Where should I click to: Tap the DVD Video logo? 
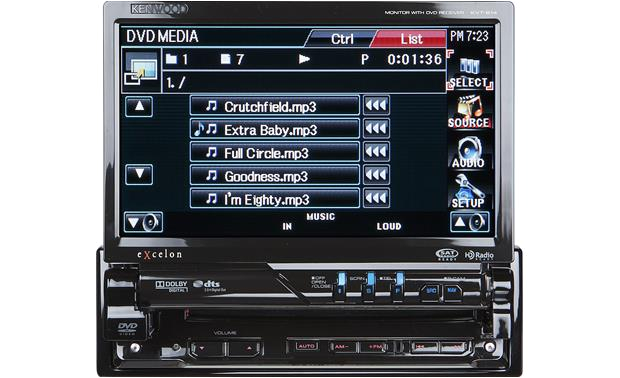(x=127, y=328)
